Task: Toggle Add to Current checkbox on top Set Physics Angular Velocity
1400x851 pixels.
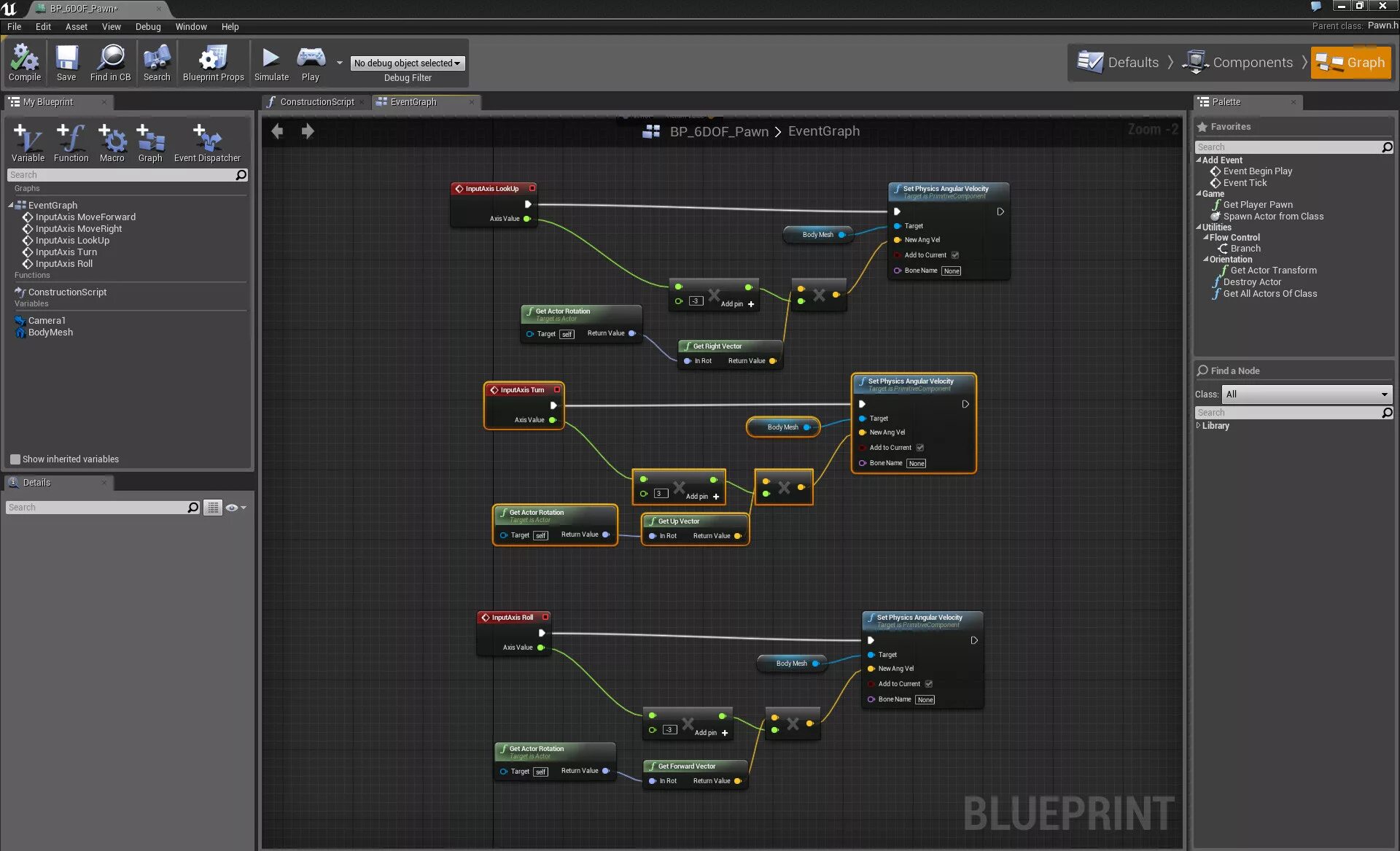Action: (x=955, y=254)
